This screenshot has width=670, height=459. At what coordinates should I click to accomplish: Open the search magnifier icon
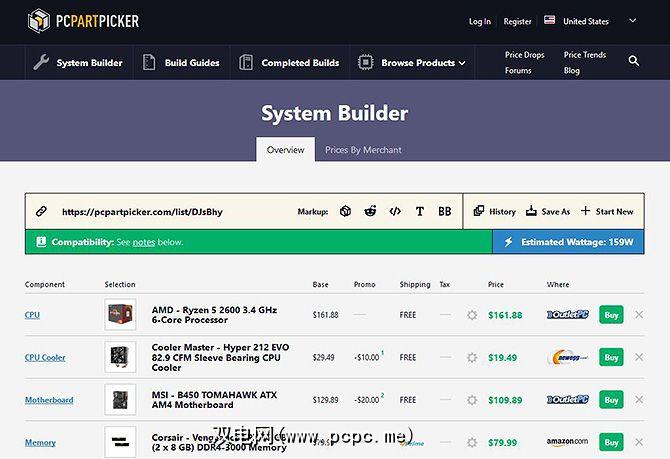(634, 61)
